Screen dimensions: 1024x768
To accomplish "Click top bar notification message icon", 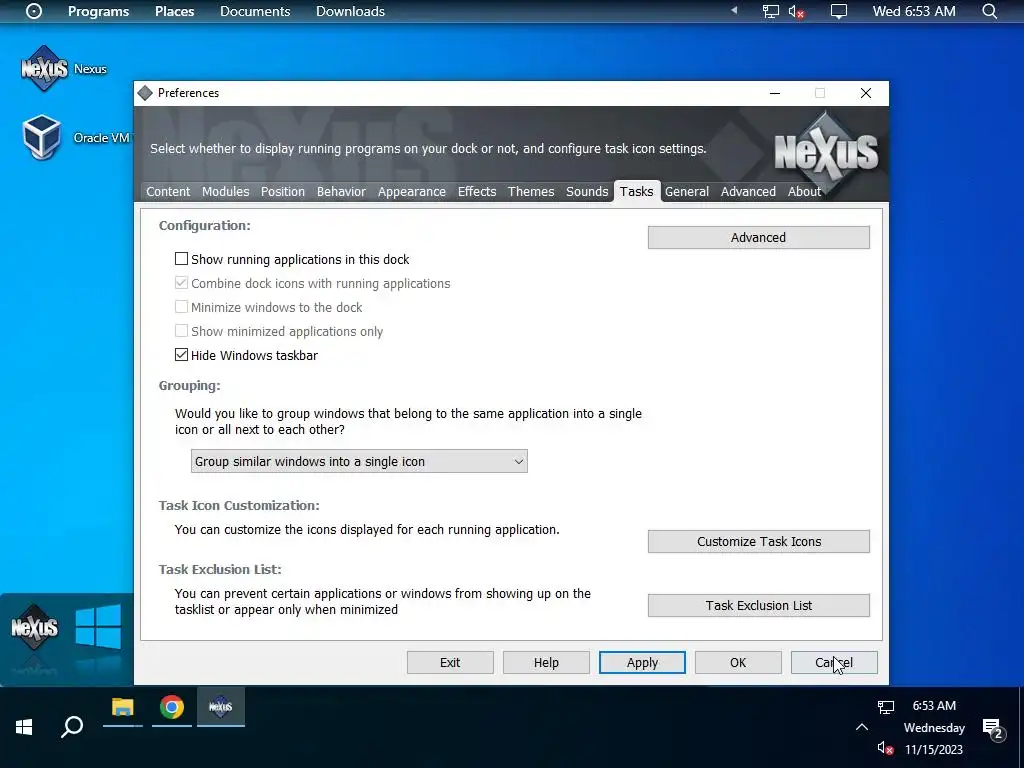I will pos(839,11).
